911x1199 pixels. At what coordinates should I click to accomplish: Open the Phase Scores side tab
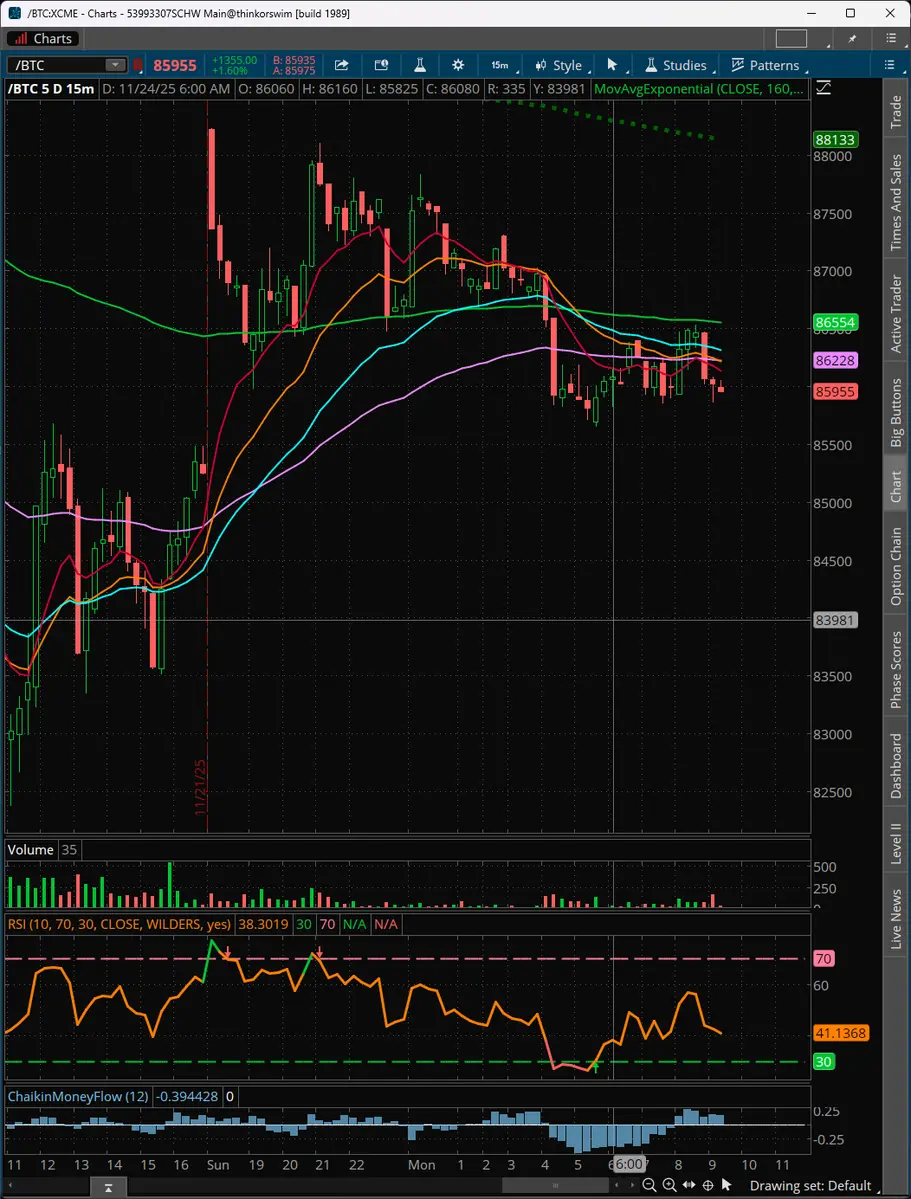click(896, 670)
